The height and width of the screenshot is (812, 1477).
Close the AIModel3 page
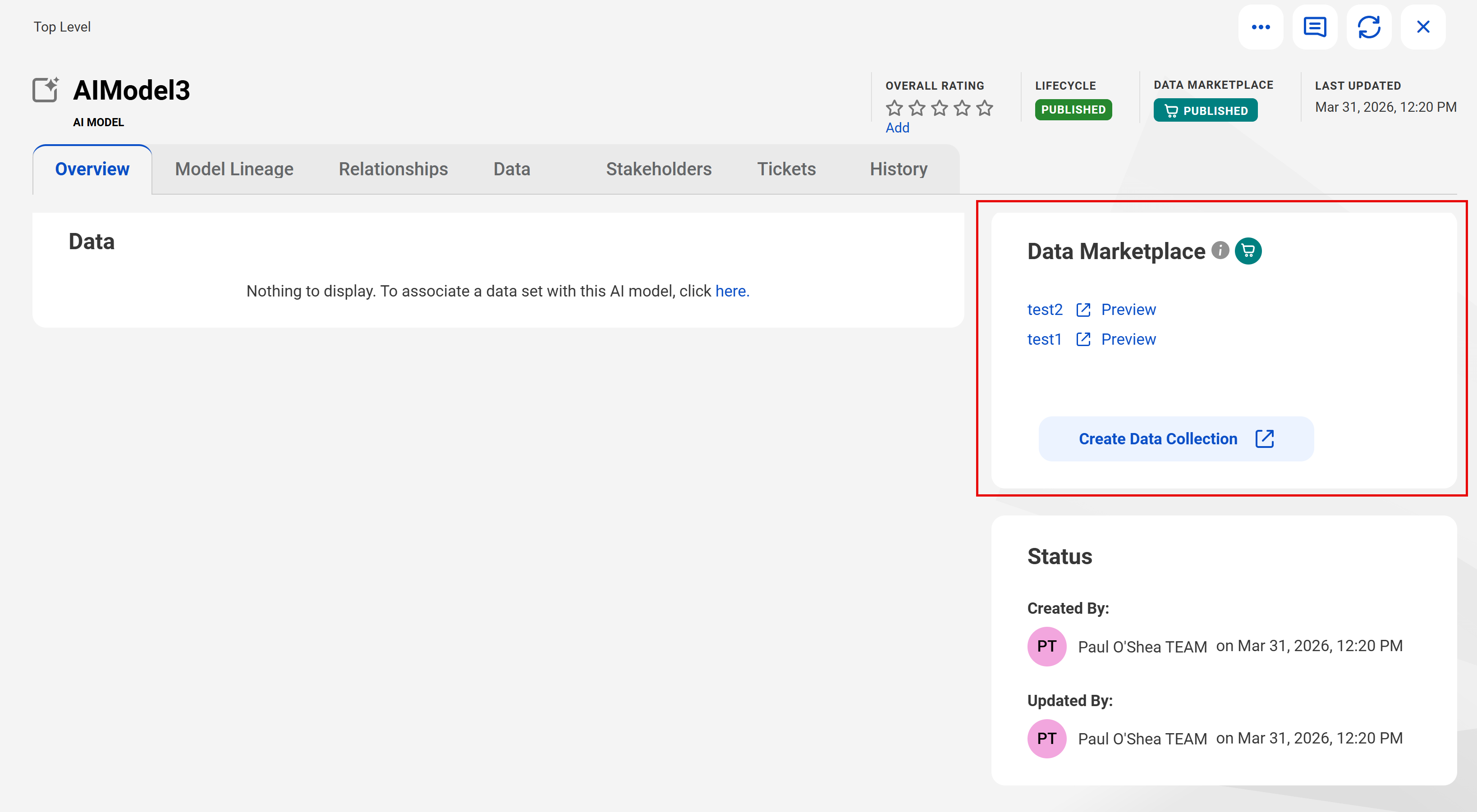[x=1422, y=27]
